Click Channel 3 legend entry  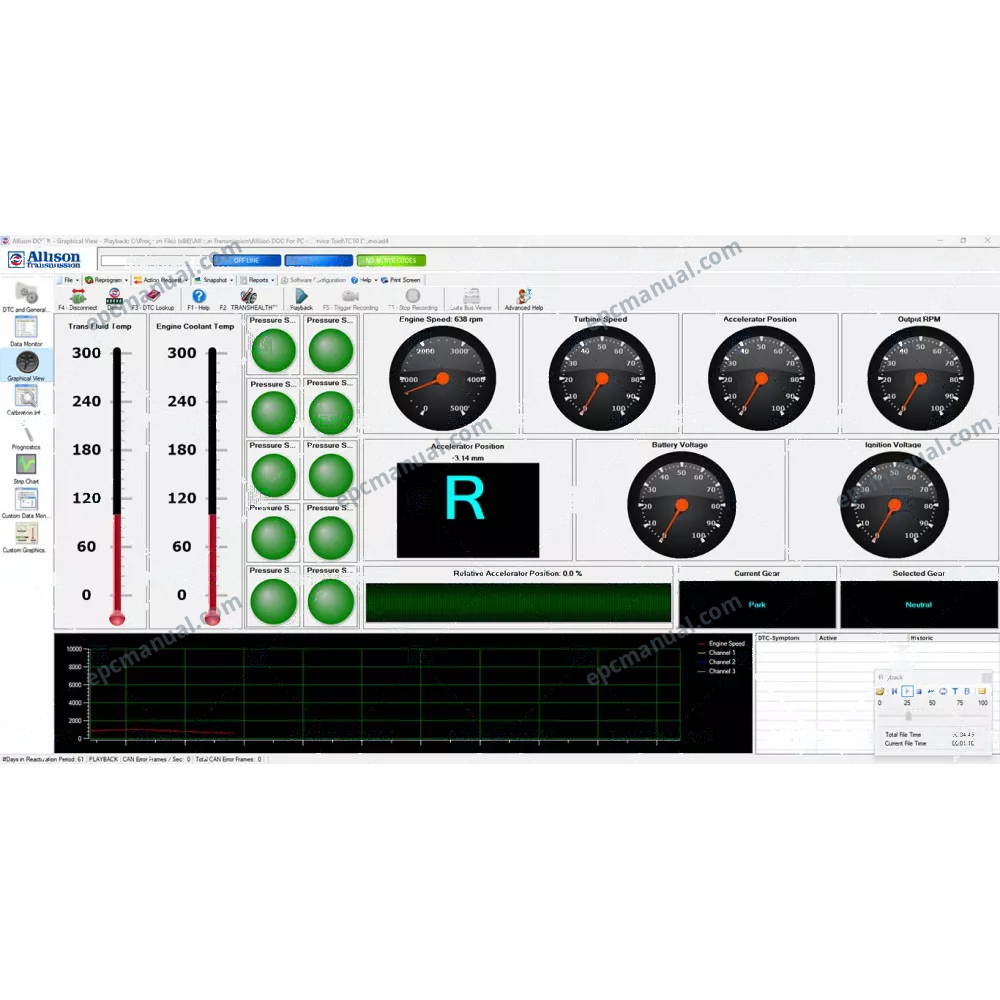pos(717,671)
